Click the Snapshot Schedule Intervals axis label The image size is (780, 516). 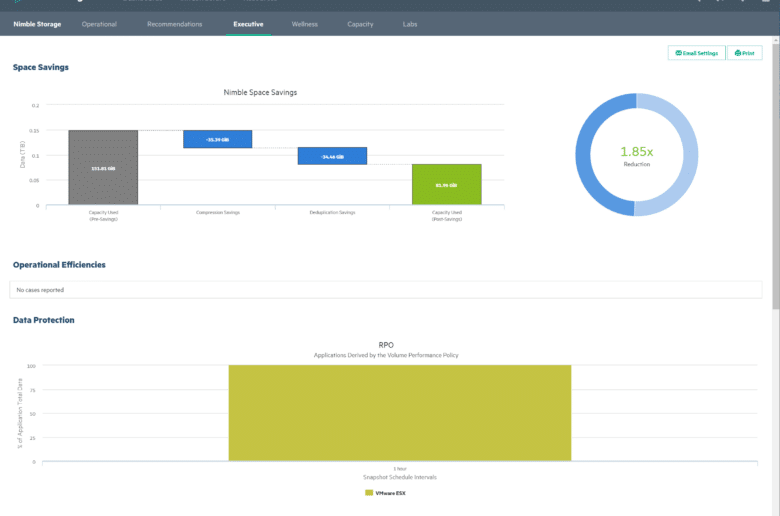[x=400, y=477]
